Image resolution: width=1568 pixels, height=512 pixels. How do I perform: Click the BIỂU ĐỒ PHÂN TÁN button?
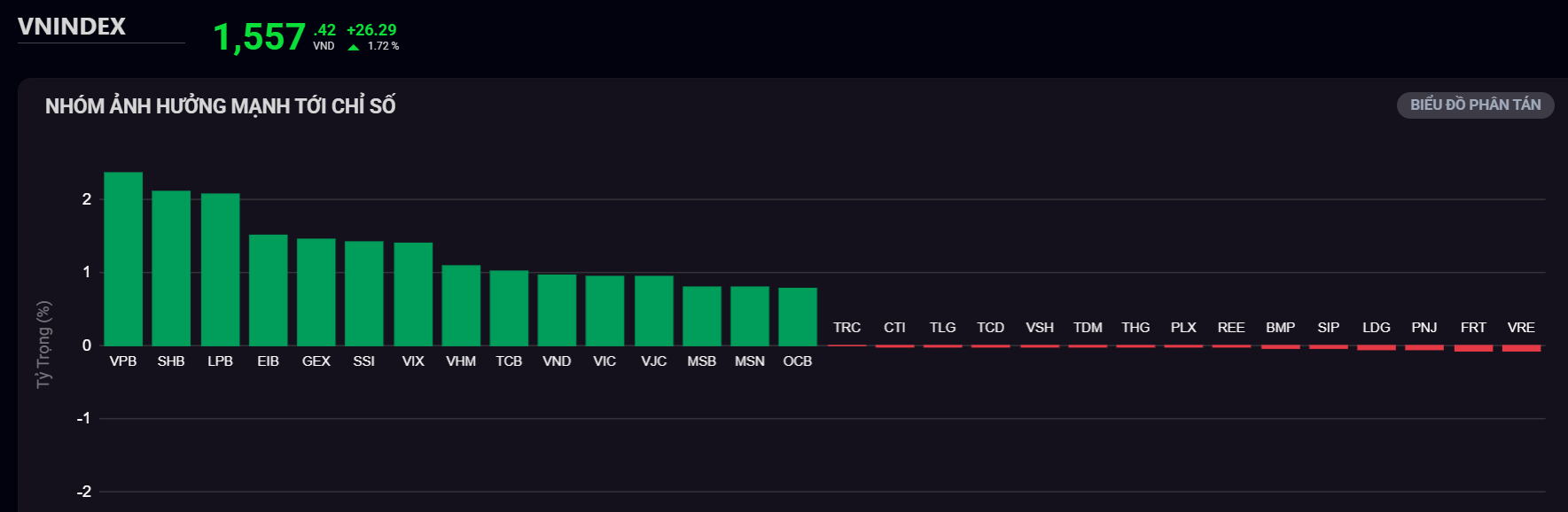1475,105
